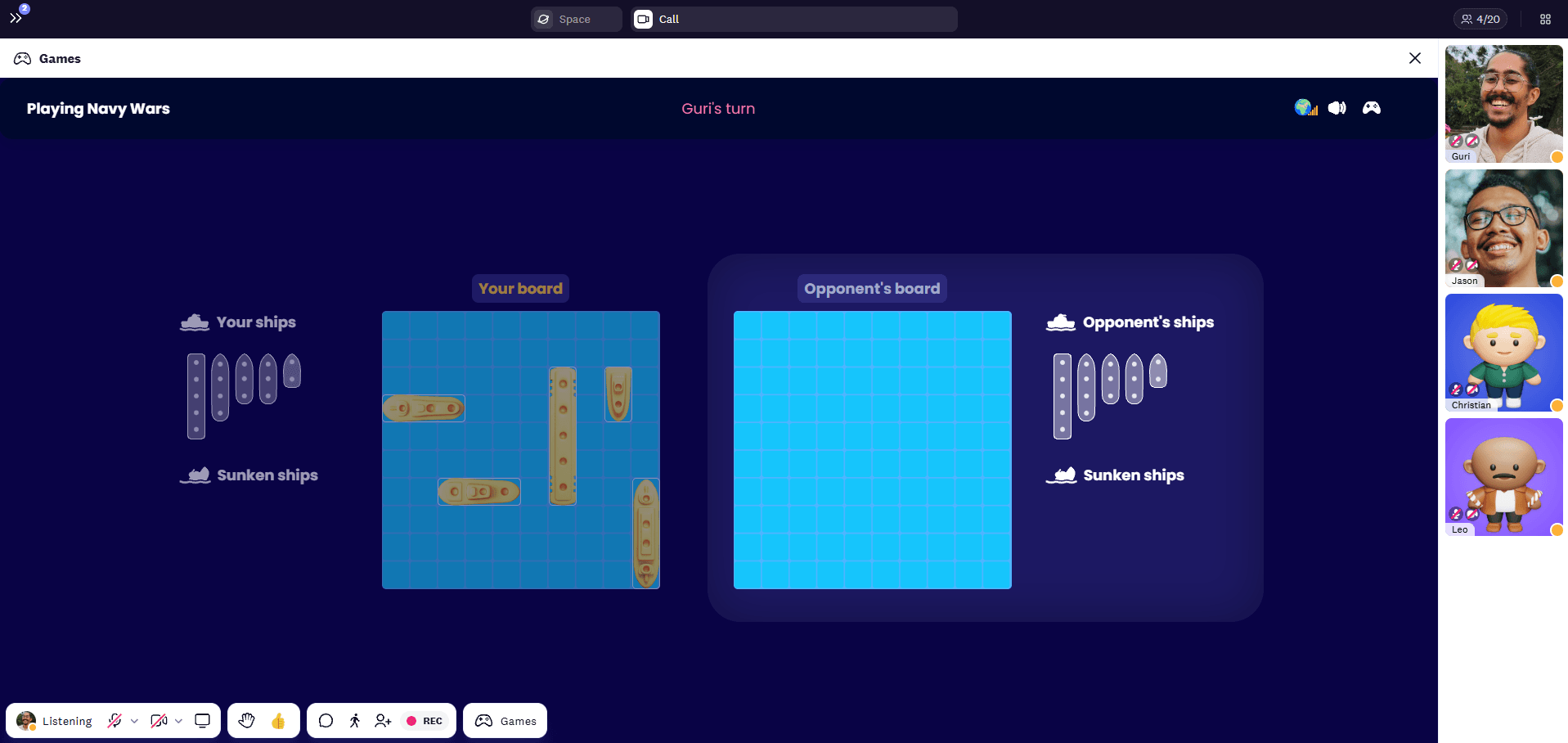Start screen sharing from bottom toolbar
Viewport: 1568px width, 743px height.
pos(202,721)
